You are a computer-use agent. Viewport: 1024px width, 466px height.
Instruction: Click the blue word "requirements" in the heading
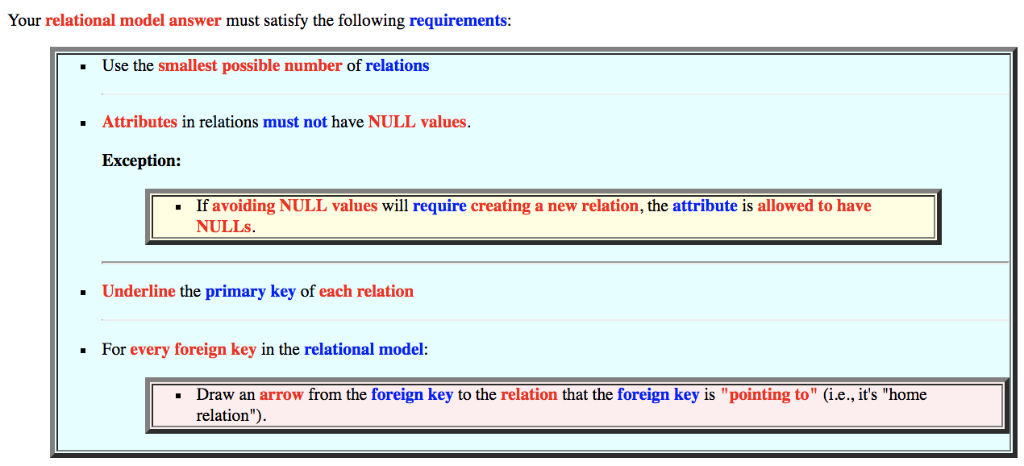click(x=458, y=20)
